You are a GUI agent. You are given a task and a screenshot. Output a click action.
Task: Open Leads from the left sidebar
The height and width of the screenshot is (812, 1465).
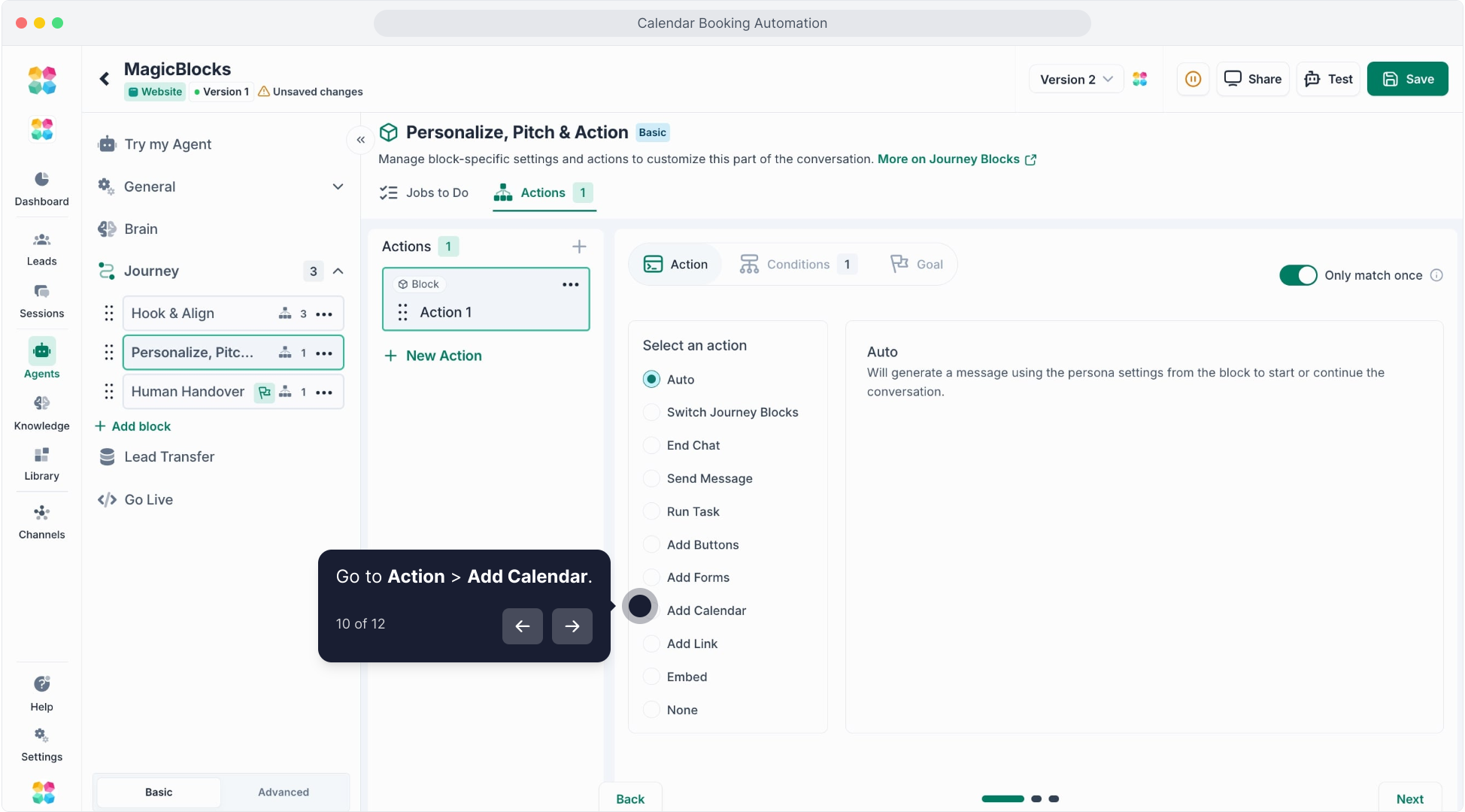41,241
